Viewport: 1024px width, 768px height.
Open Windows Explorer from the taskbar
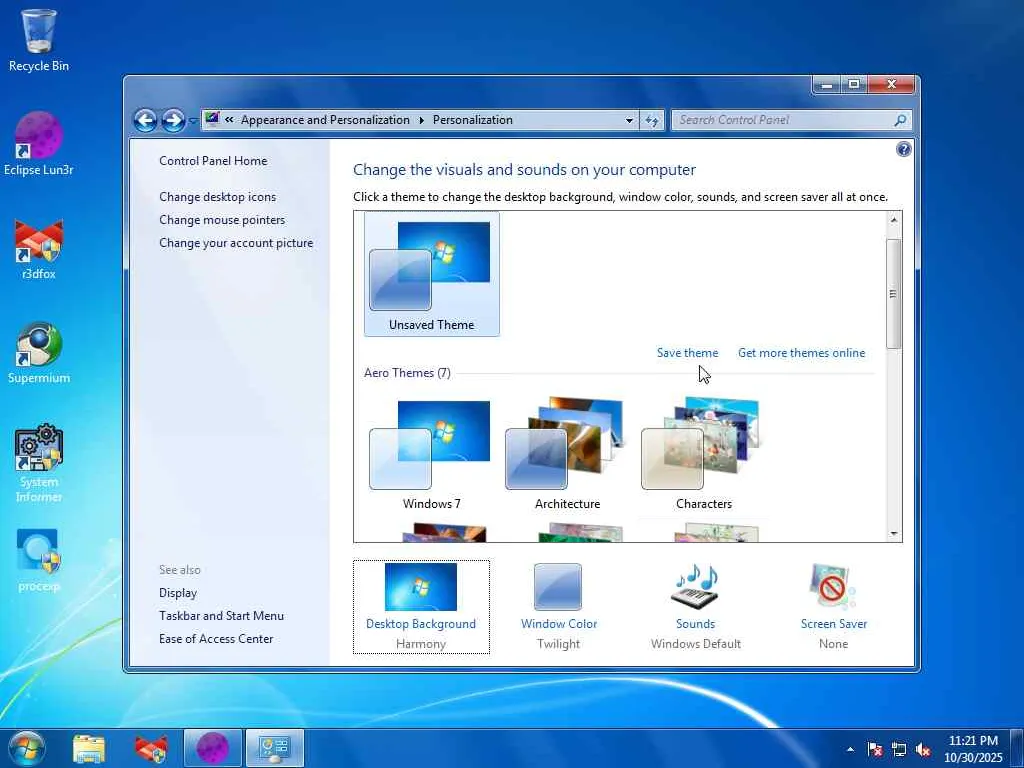tap(89, 748)
